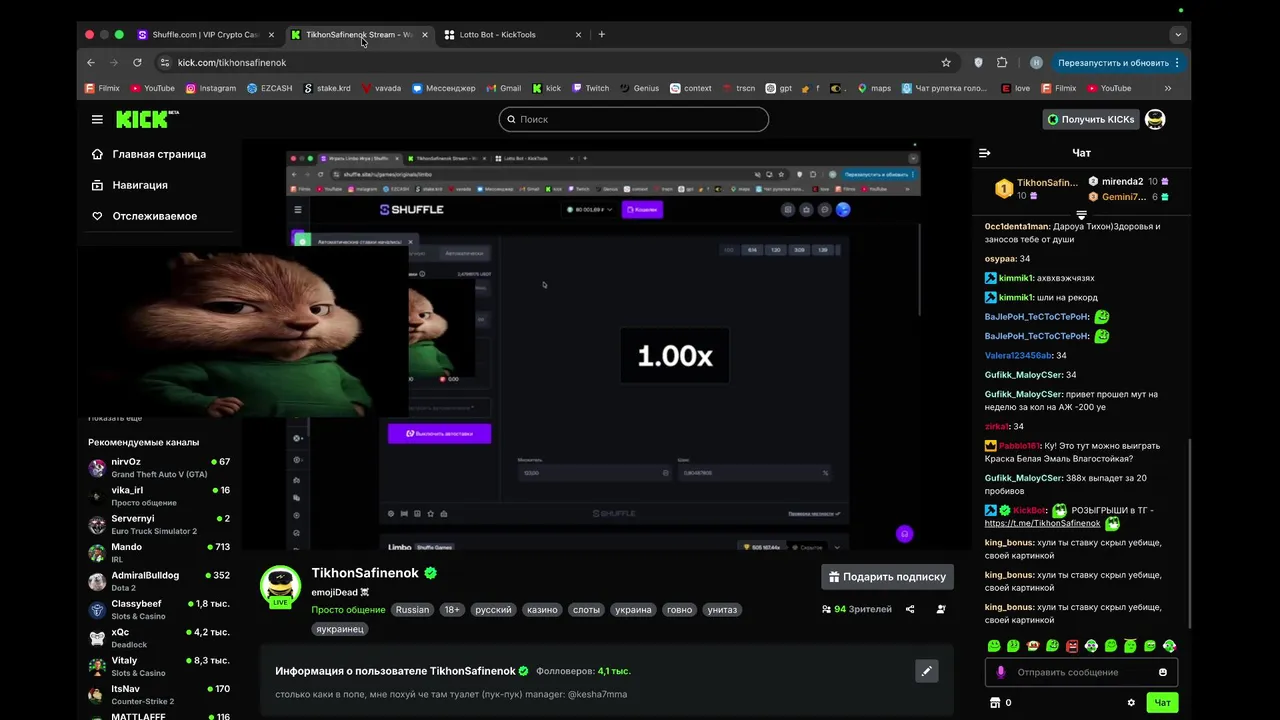This screenshot has height=720, width=1280.
Task: Edit channel info with the pencil icon
Action: point(927,671)
